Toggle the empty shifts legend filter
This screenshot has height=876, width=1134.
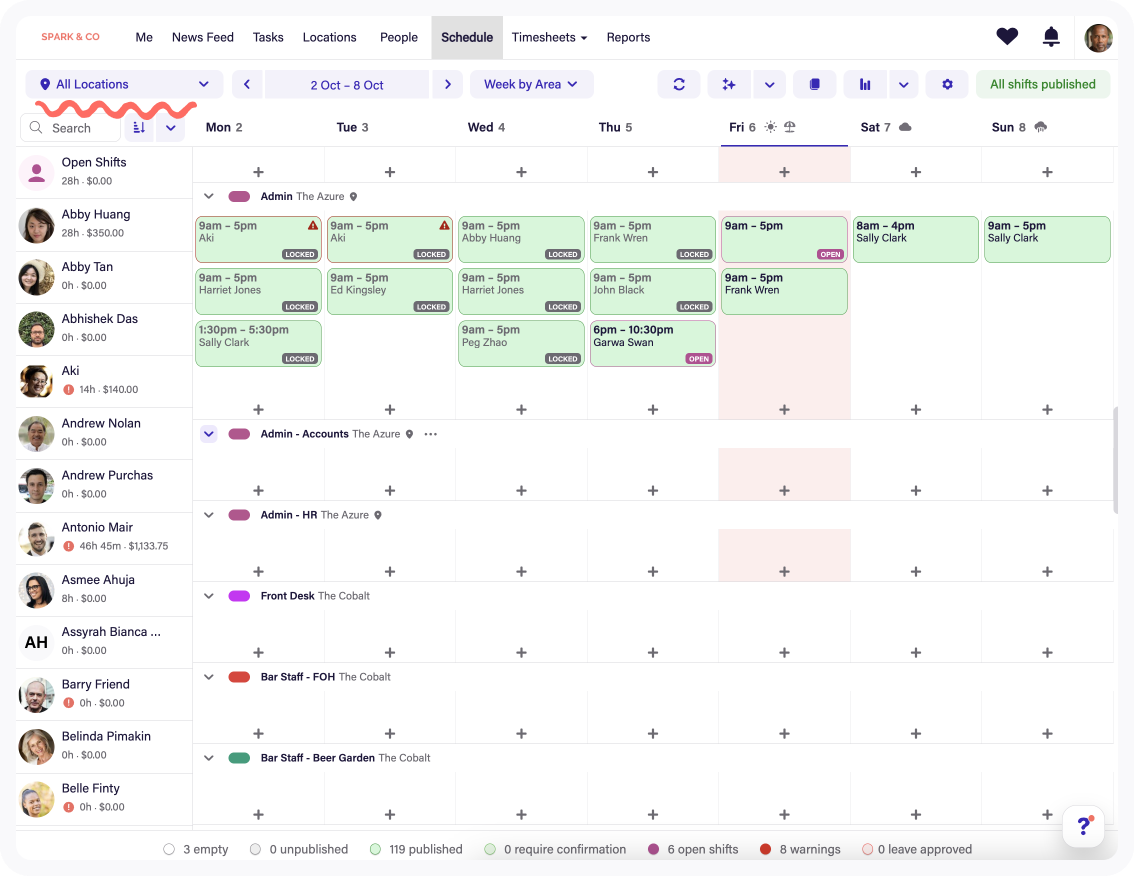169,849
